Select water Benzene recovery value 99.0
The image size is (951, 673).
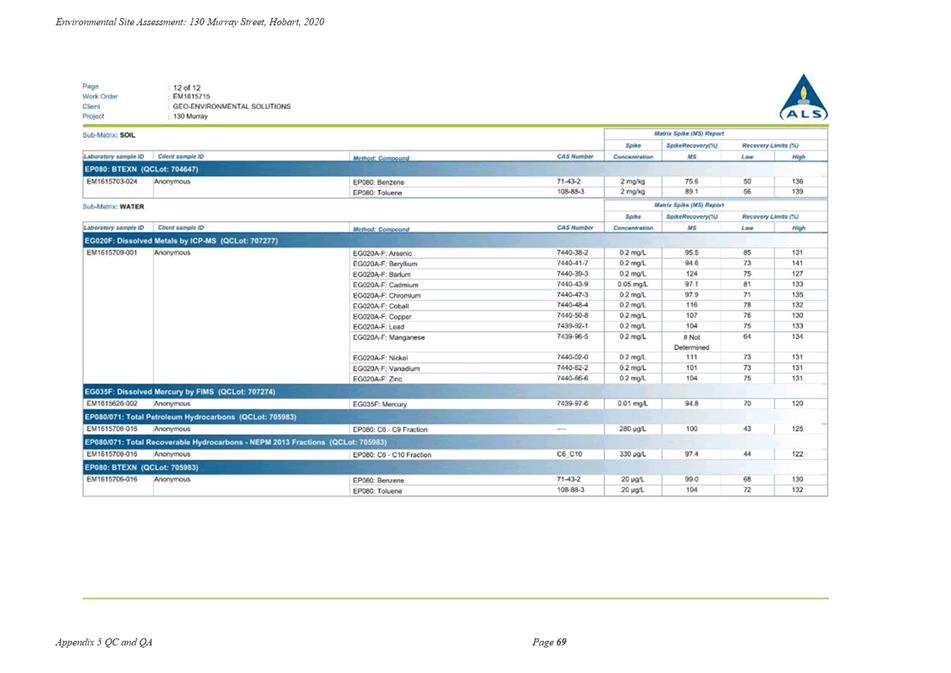tap(691, 479)
